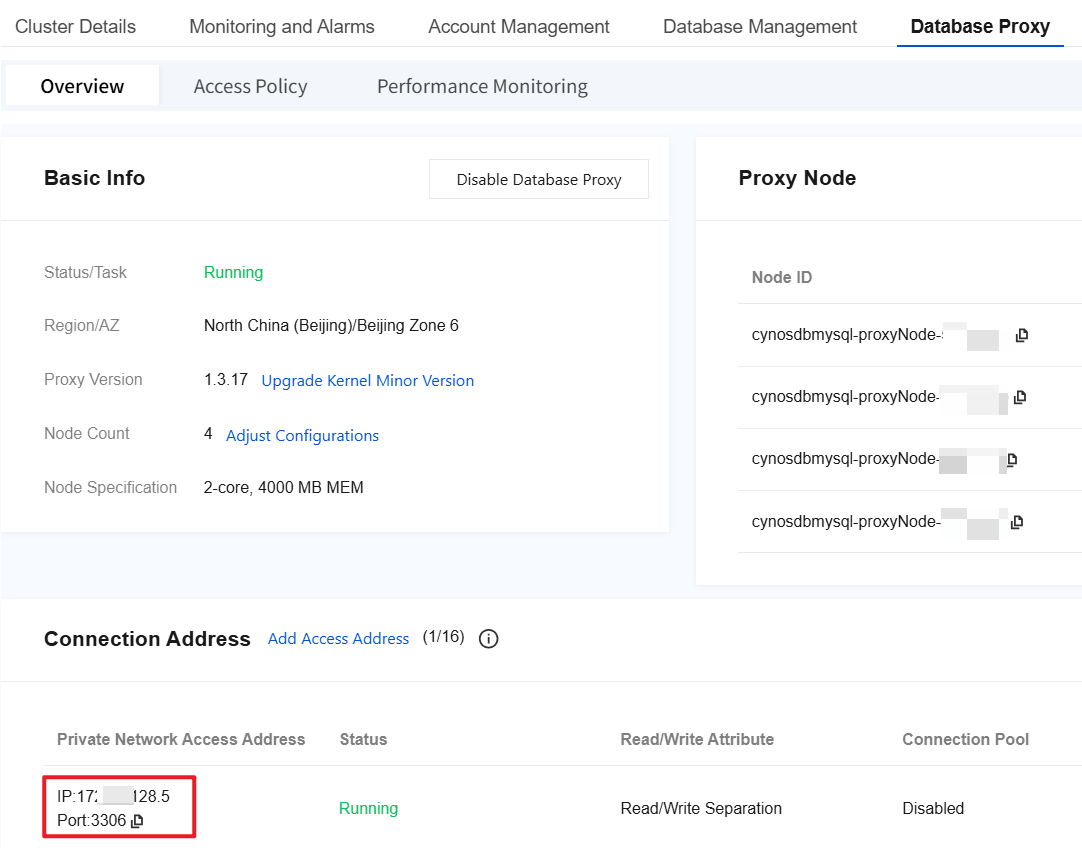The height and width of the screenshot is (848, 1082).
Task: Open the Cluster Details tab
Action: click(x=76, y=27)
